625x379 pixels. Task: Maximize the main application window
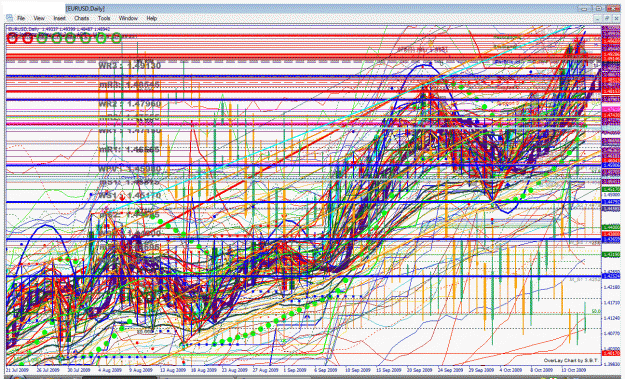(599, 8)
